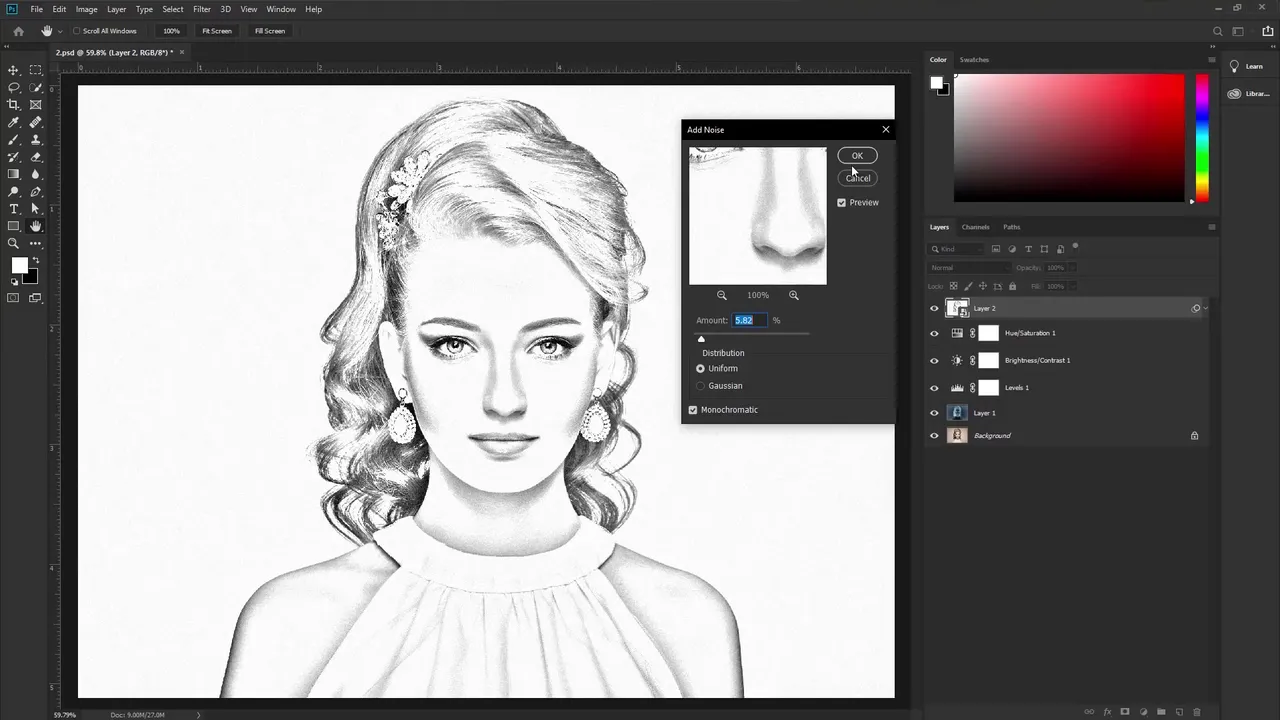Switch to the Channels tab

(975, 227)
